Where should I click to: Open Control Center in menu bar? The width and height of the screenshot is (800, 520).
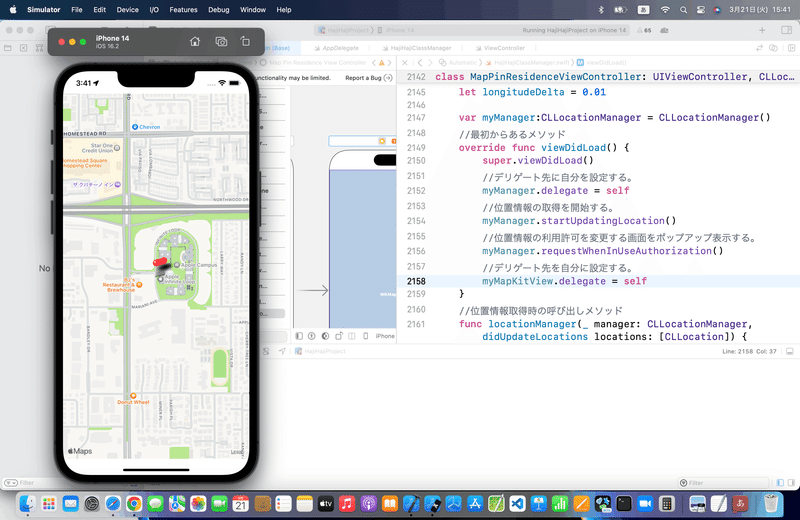pyautogui.click(x=701, y=10)
